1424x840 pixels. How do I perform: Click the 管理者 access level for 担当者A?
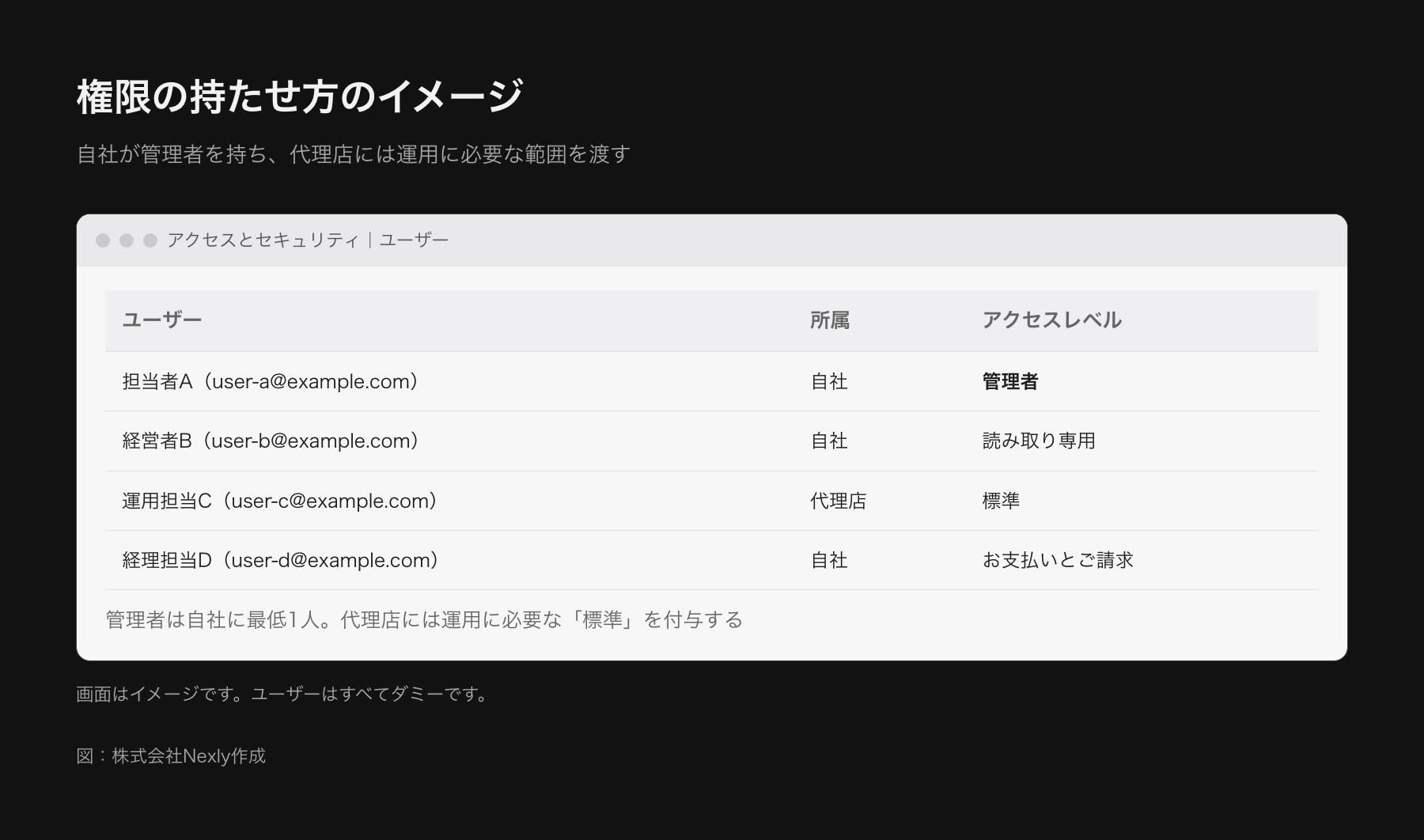(1010, 381)
